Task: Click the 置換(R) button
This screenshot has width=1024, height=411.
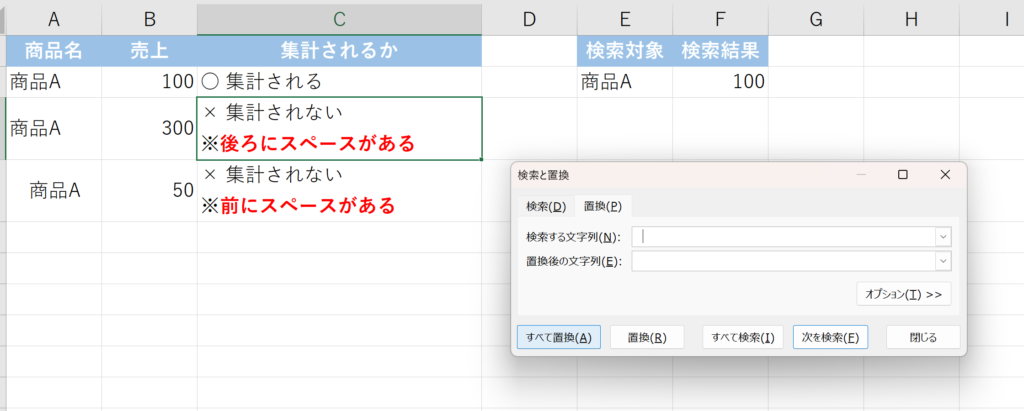Action: click(x=647, y=337)
